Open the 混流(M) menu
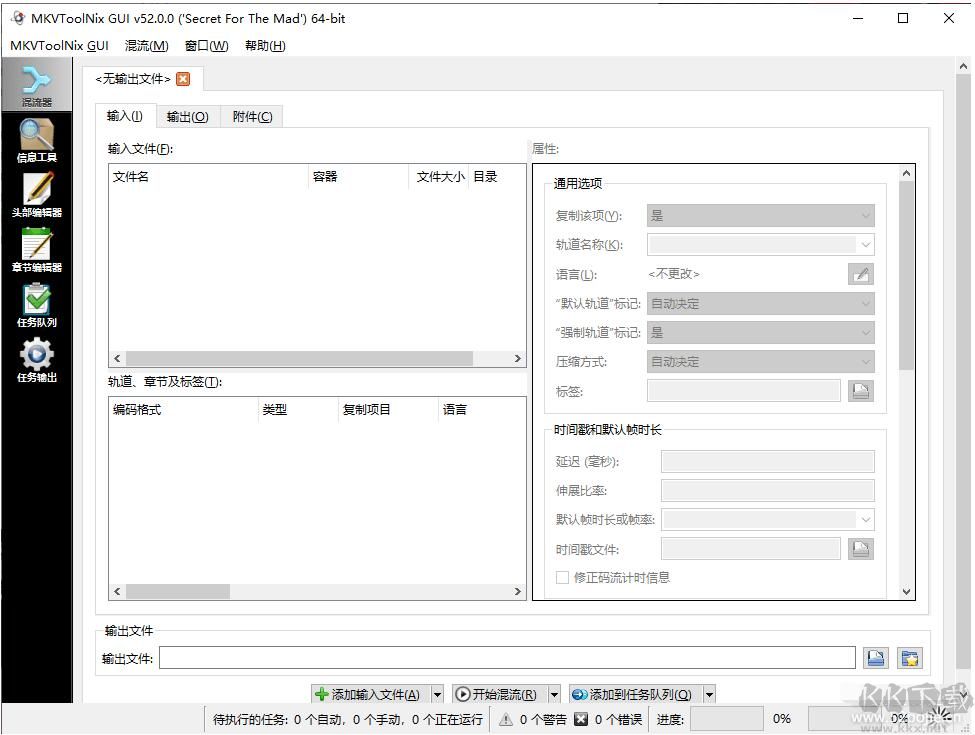The width and height of the screenshot is (975, 735). pos(145,45)
